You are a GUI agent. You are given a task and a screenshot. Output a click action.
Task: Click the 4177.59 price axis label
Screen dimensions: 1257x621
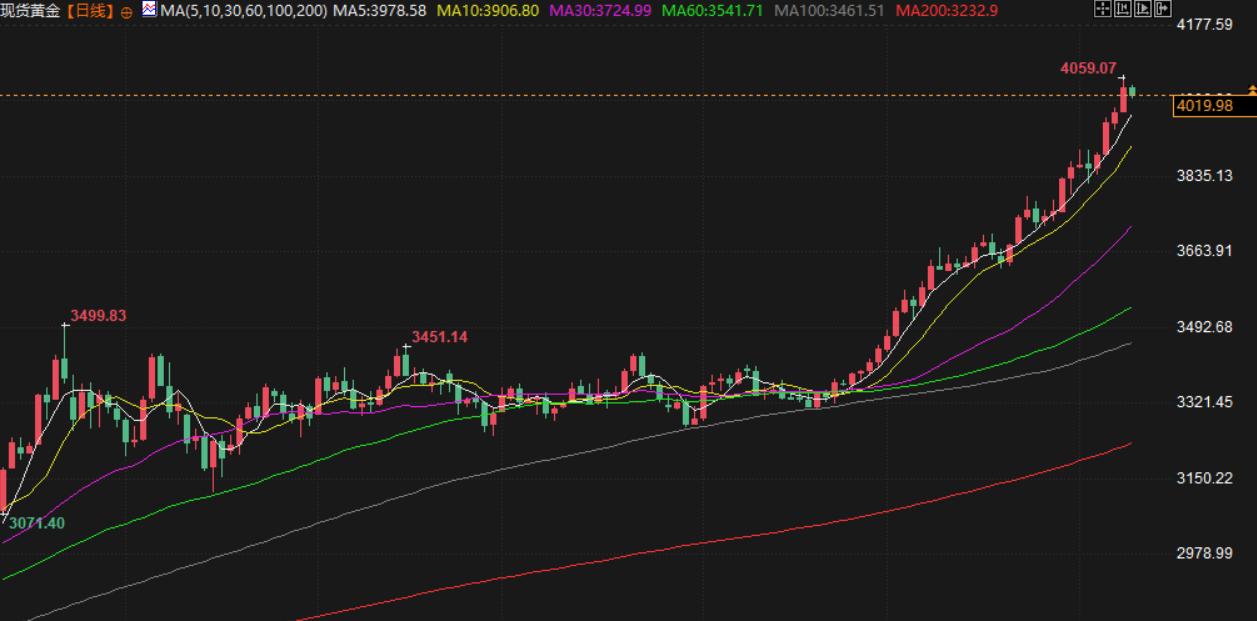tap(1204, 24)
